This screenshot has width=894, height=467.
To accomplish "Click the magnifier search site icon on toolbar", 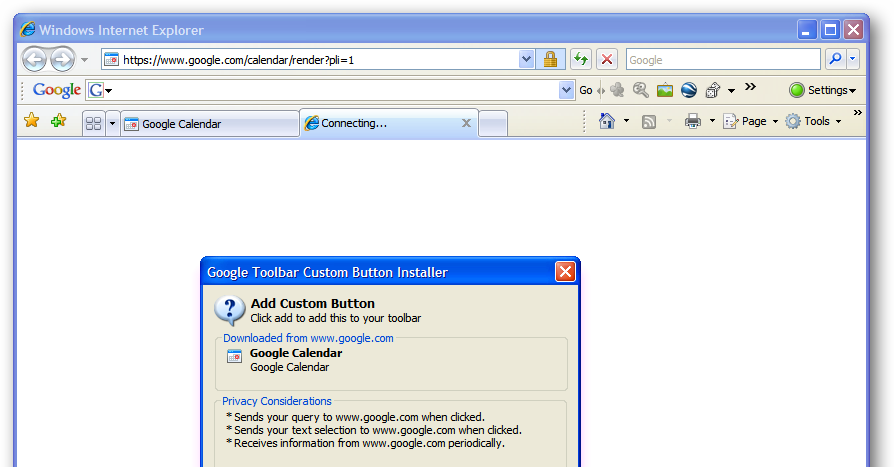I will click(641, 90).
